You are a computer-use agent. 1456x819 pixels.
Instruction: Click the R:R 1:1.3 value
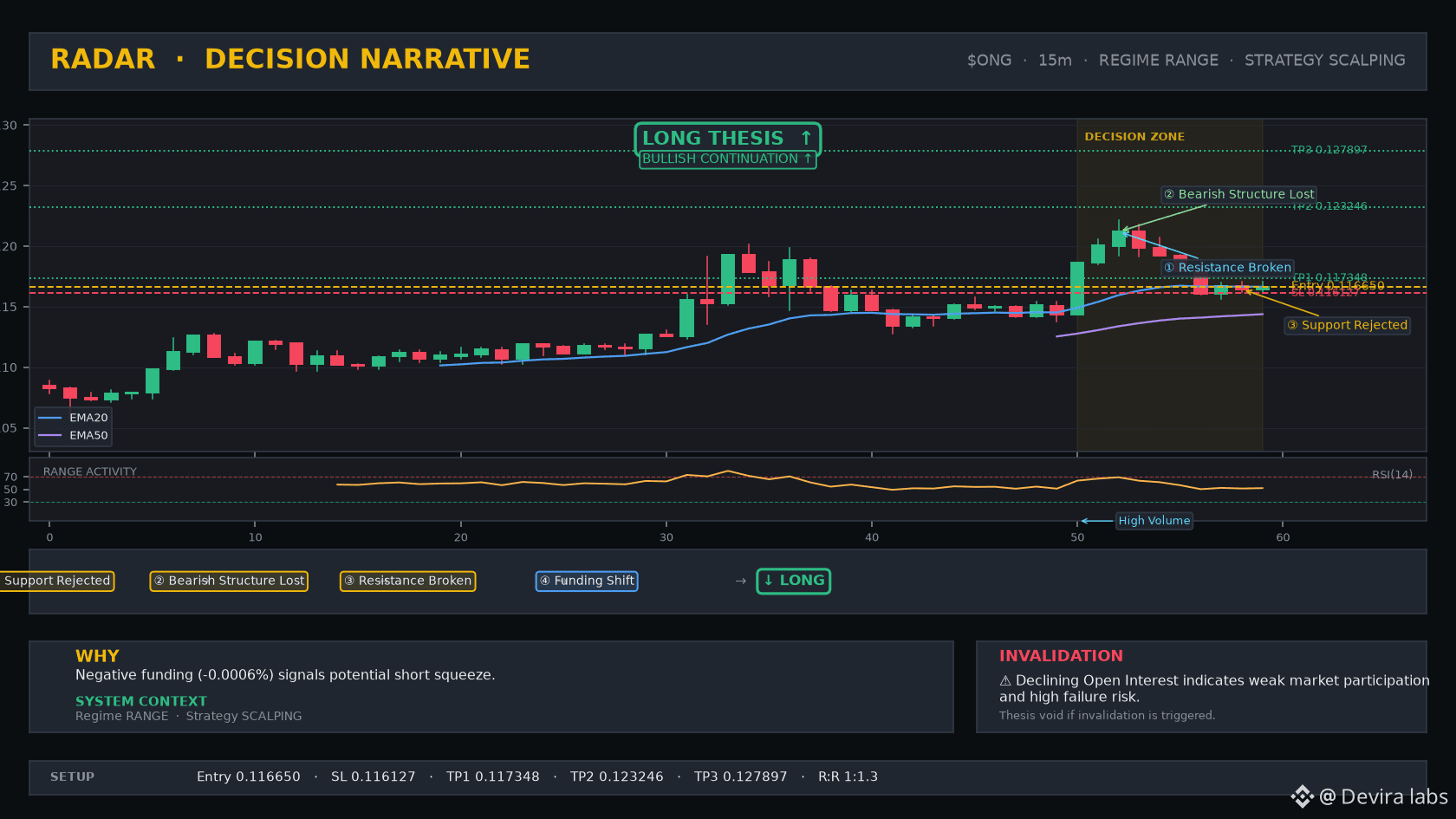click(848, 777)
